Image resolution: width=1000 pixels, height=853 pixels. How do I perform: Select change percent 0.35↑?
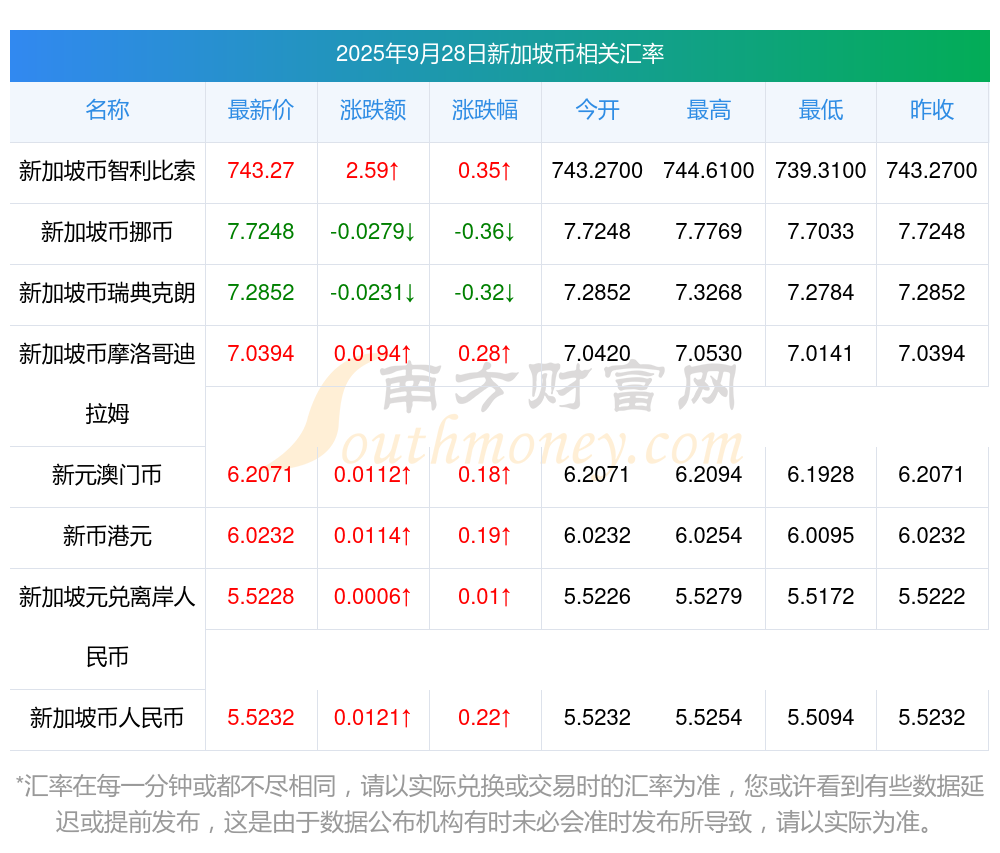[485, 171]
